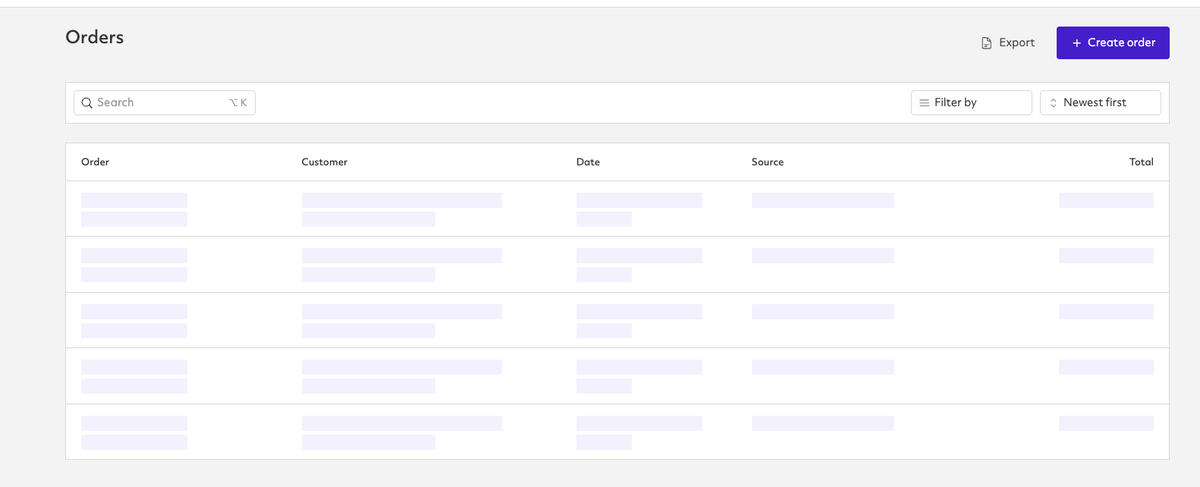Click the Create order button
The height and width of the screenshot is (487, 1200).
[1112, 43]
